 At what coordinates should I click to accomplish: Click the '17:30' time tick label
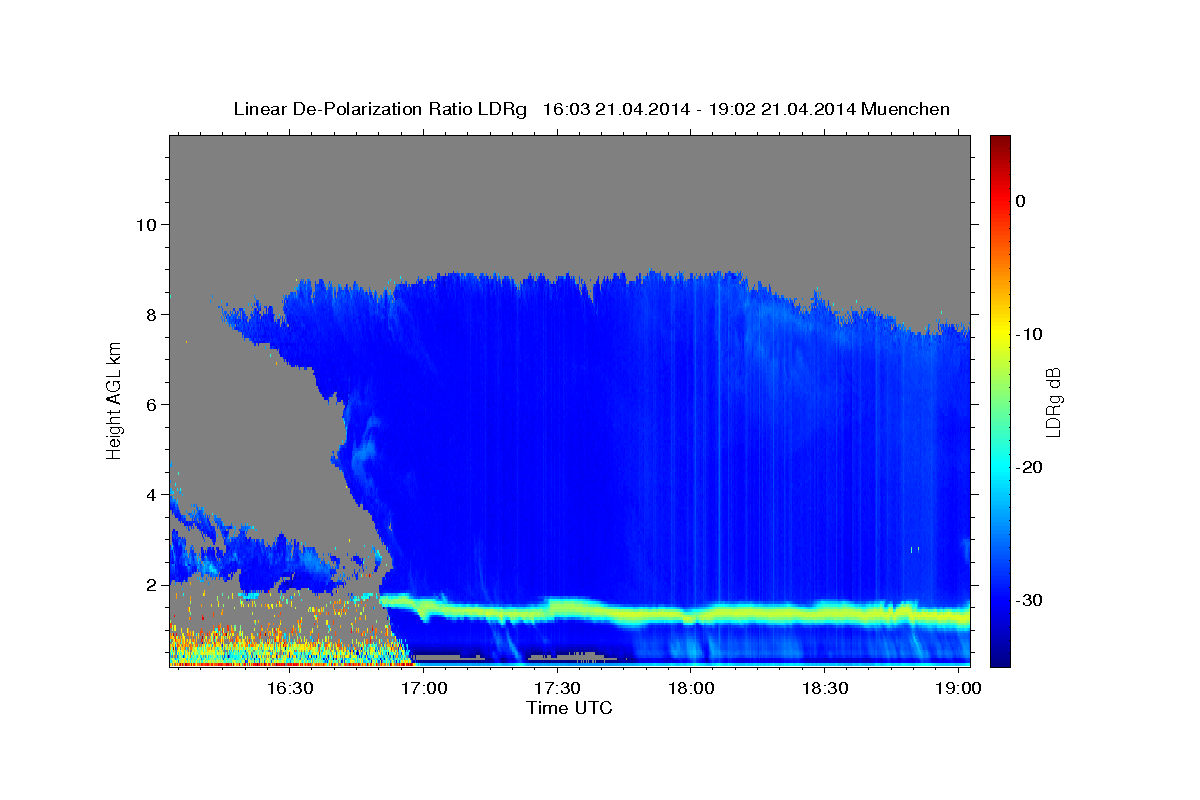pyautogui.click(x=557, y=688)
